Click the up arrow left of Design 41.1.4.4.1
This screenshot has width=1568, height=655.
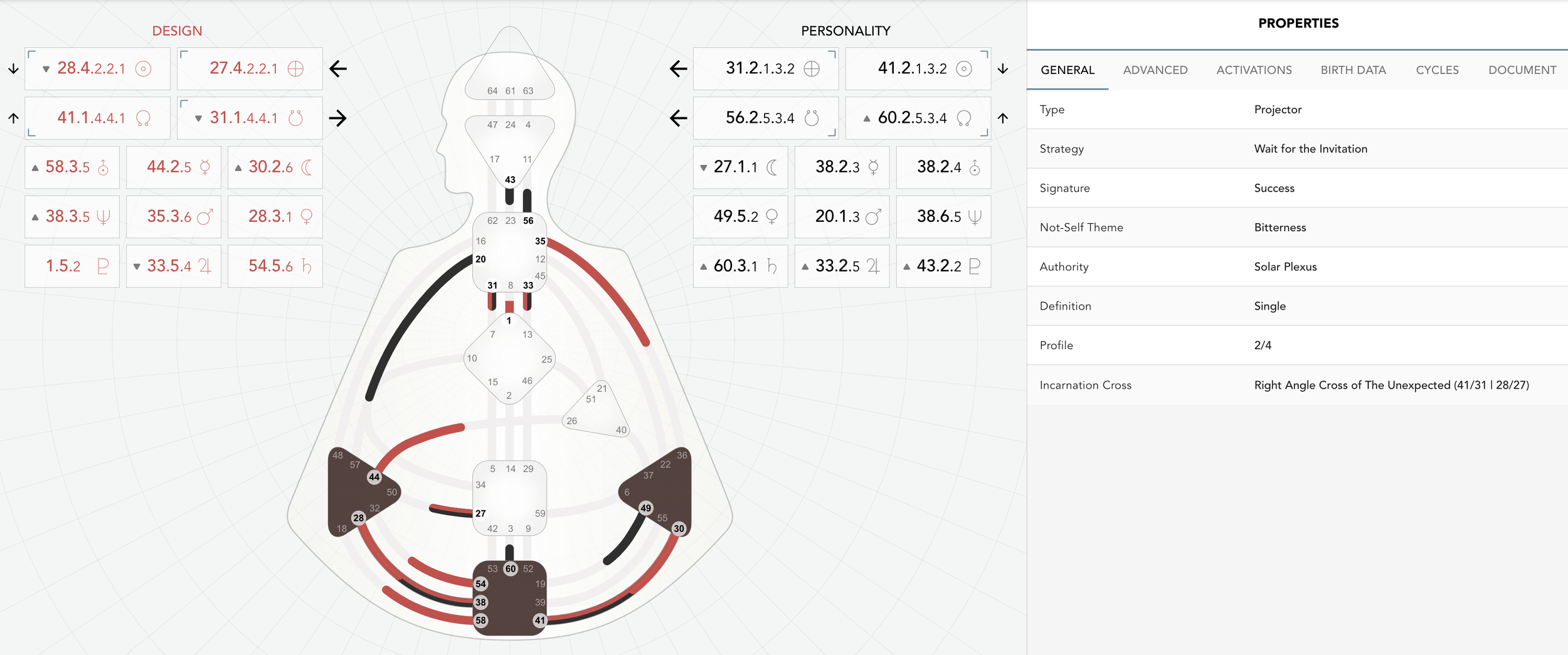point(13,118)
